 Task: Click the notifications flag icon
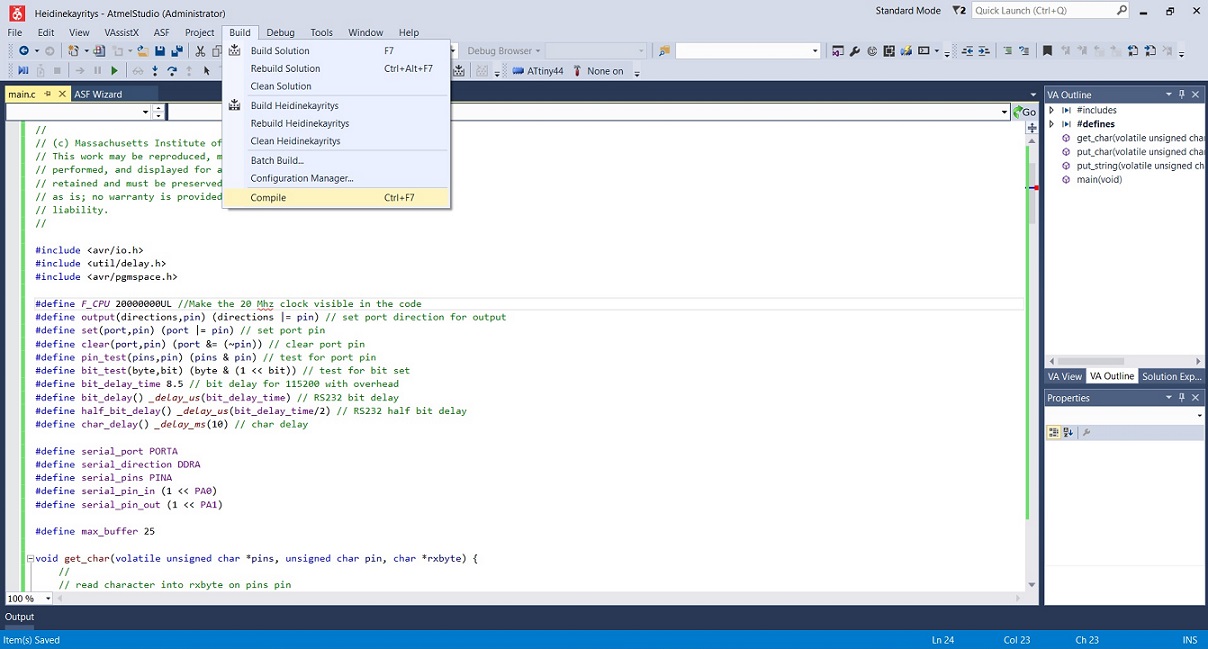point(959,10)
